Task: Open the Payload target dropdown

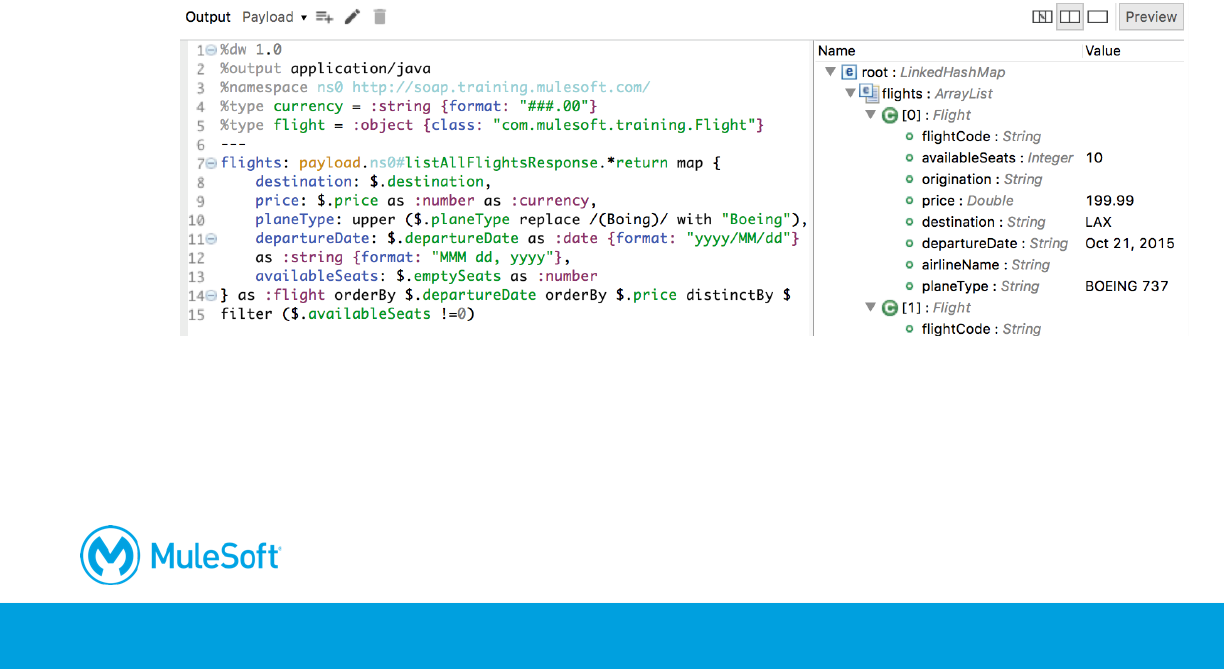Action: (x=274, y=17)
